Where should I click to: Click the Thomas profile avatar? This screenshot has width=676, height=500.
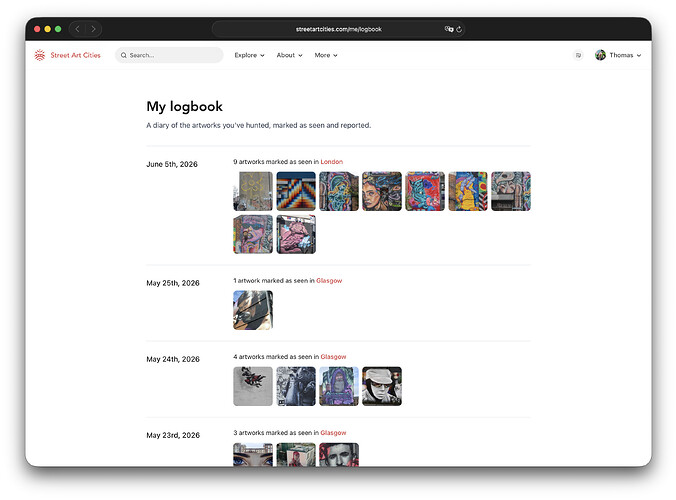click(x=600, y=55)
